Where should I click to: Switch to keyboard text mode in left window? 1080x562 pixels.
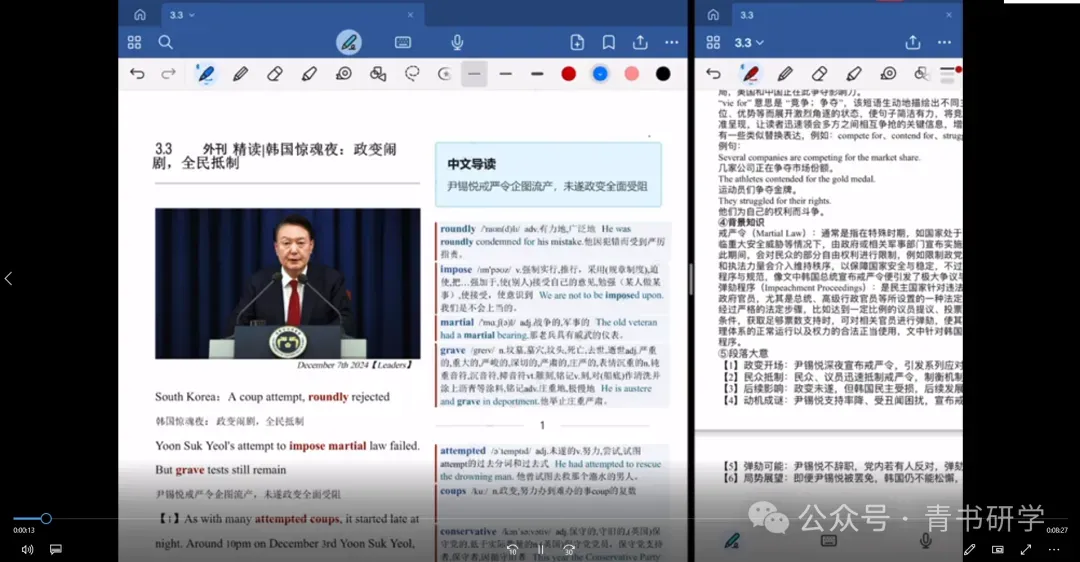(403, 43)
